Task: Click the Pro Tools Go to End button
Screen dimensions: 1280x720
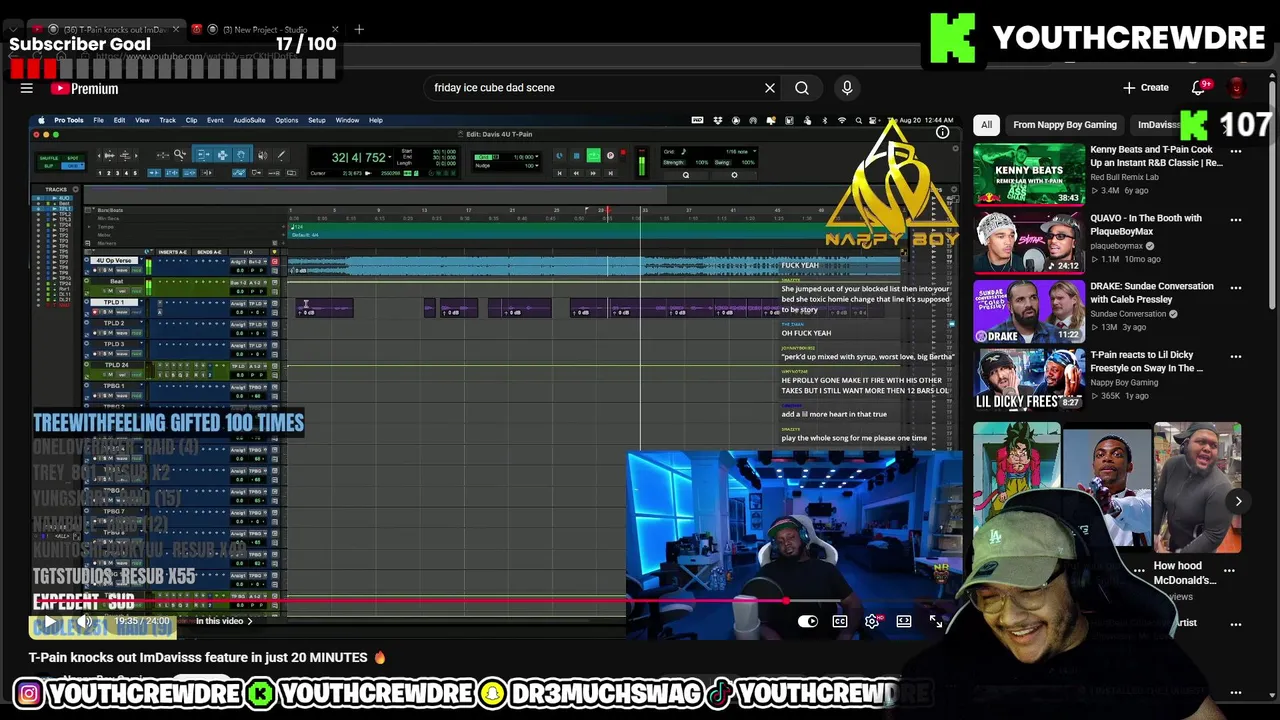Action: [610, 173]
